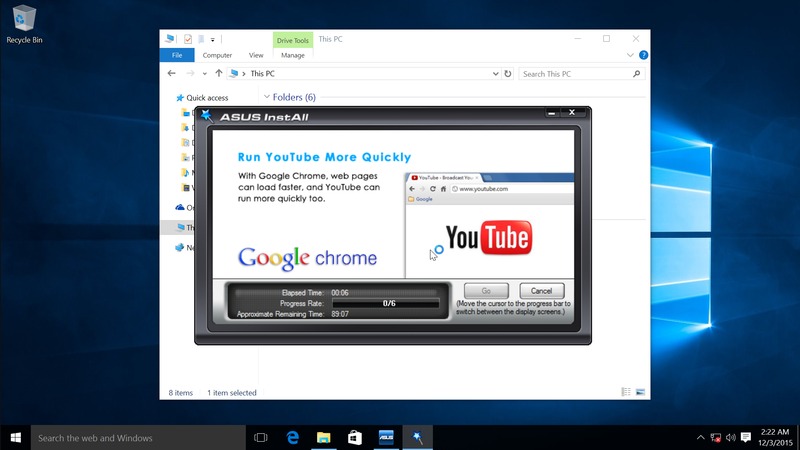Open Microsoft Edge from the taskbar
This screenshot has width=800, height=450.
294,438
